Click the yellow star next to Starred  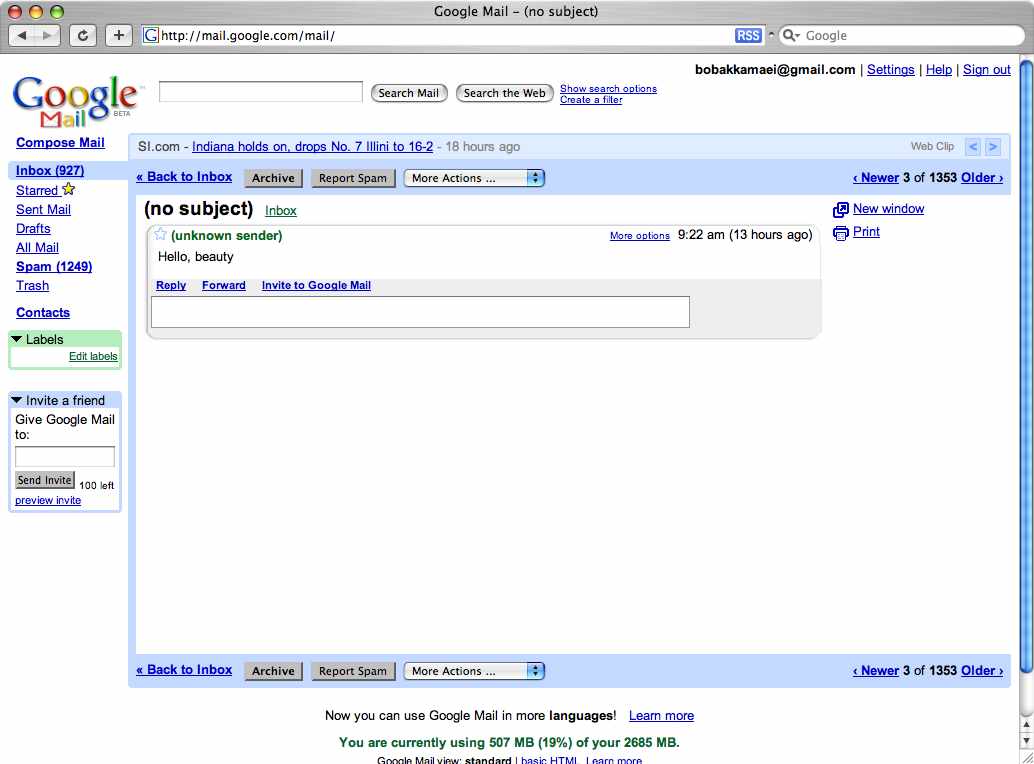(x=69, y=190)
